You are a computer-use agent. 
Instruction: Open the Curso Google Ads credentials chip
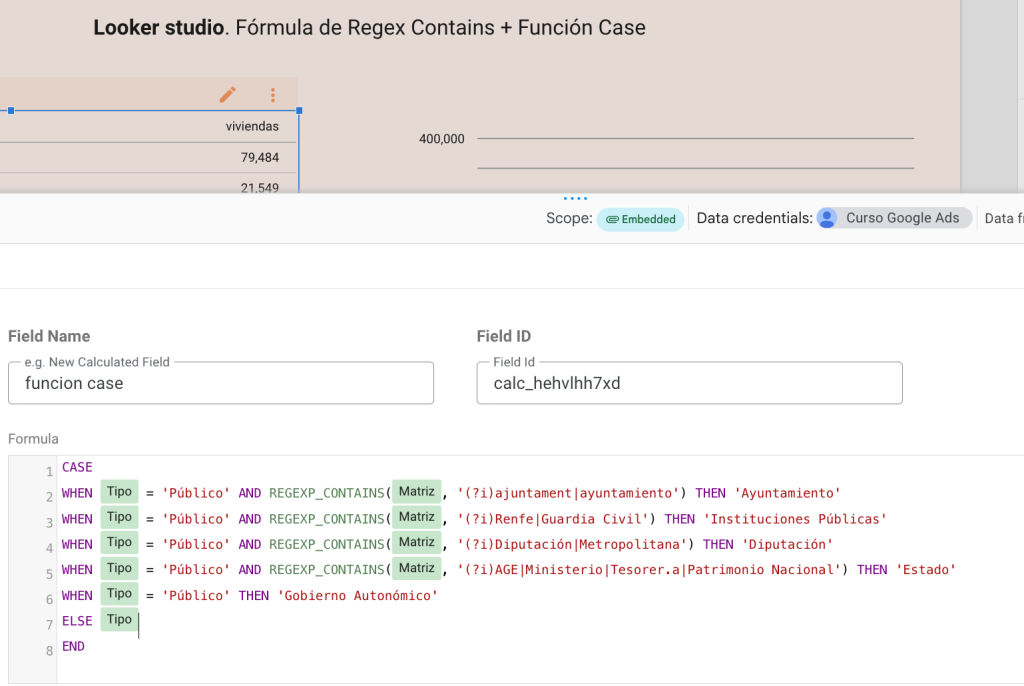click(894, 218)
